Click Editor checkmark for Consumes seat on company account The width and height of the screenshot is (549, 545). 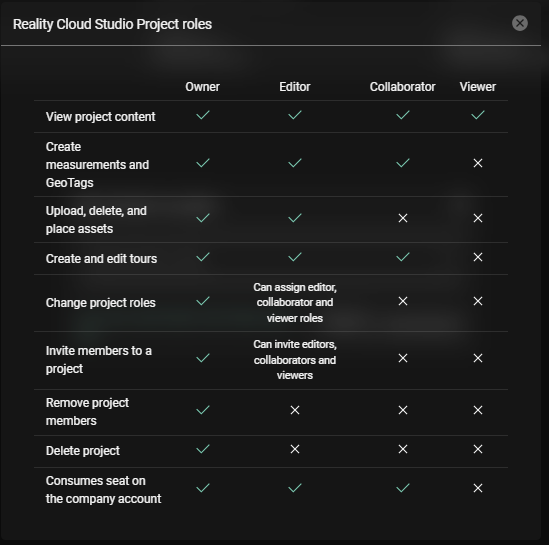(x=295, y=488)
